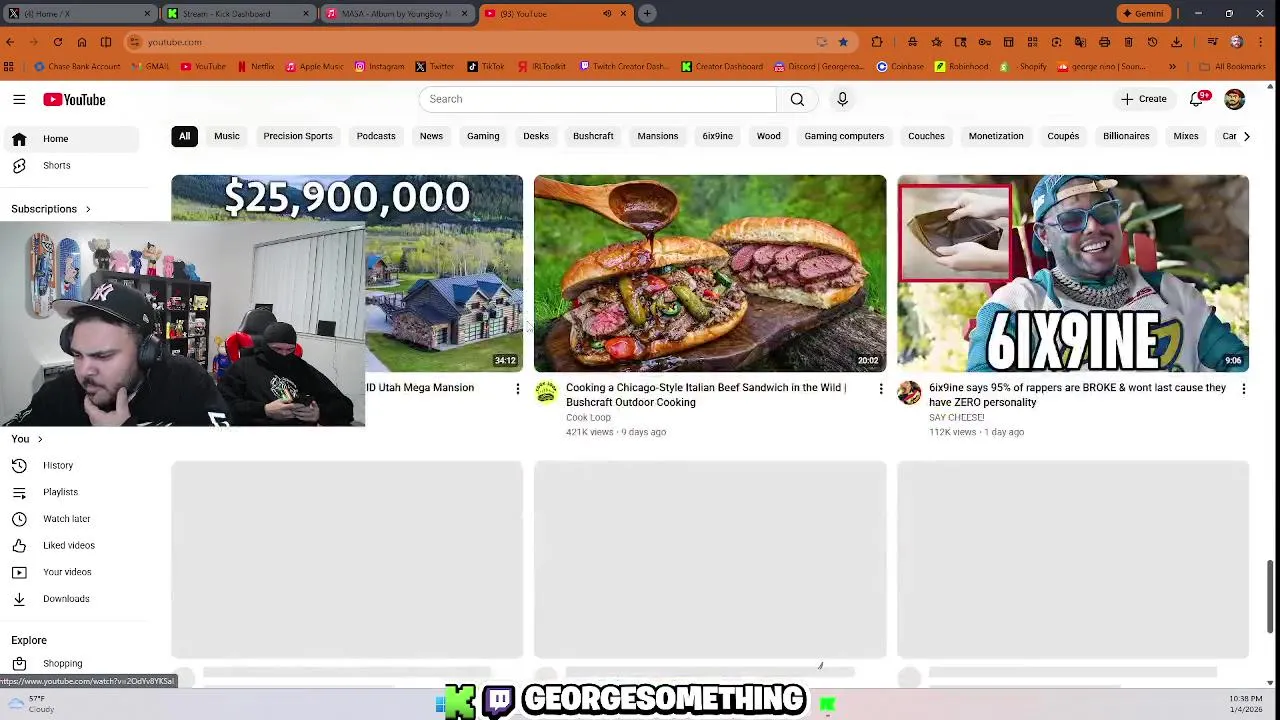Open the YouTube notifications bell
Viewport: 1280px width, 720px height.
click(1197, 99)
